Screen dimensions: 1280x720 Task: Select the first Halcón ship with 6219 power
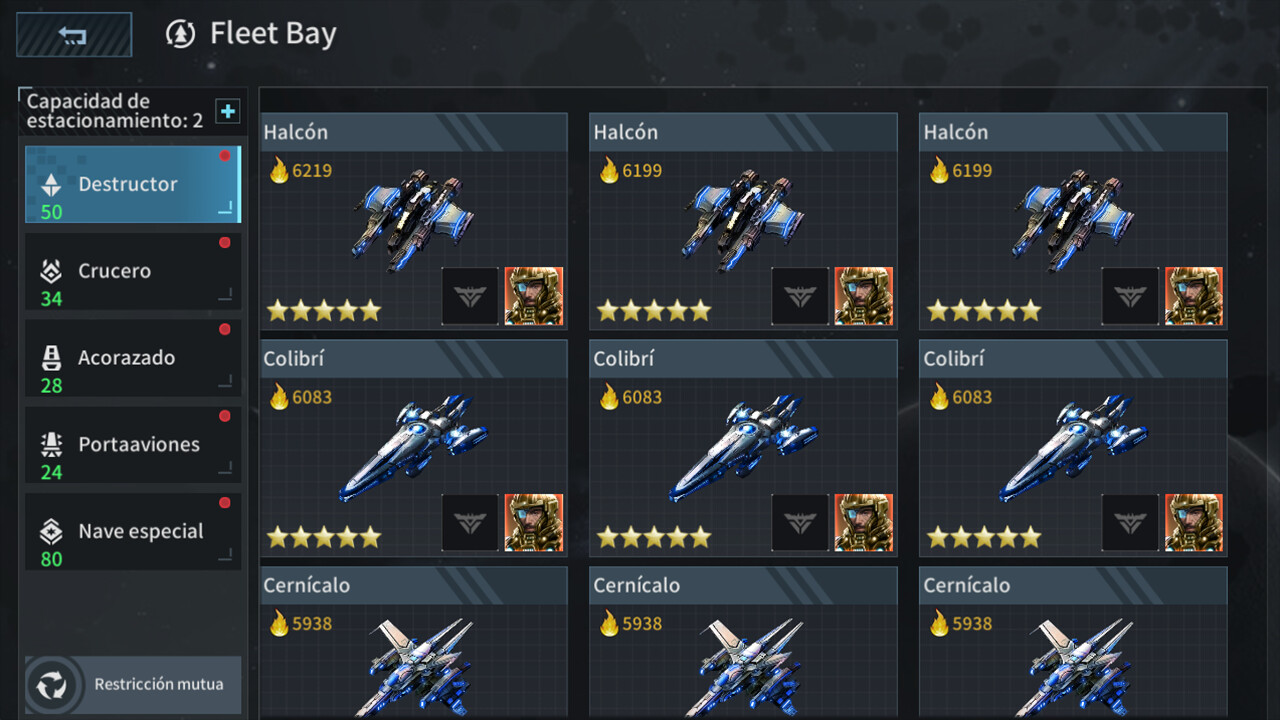click(414, 221)
